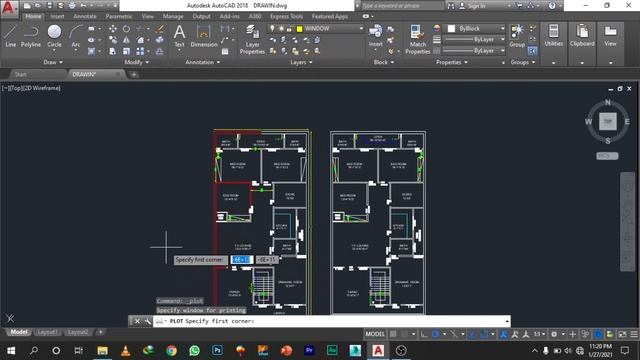This screenshot has width=640, height=360.
Task: Expand the Properties panel
Action: click(452, 62)
